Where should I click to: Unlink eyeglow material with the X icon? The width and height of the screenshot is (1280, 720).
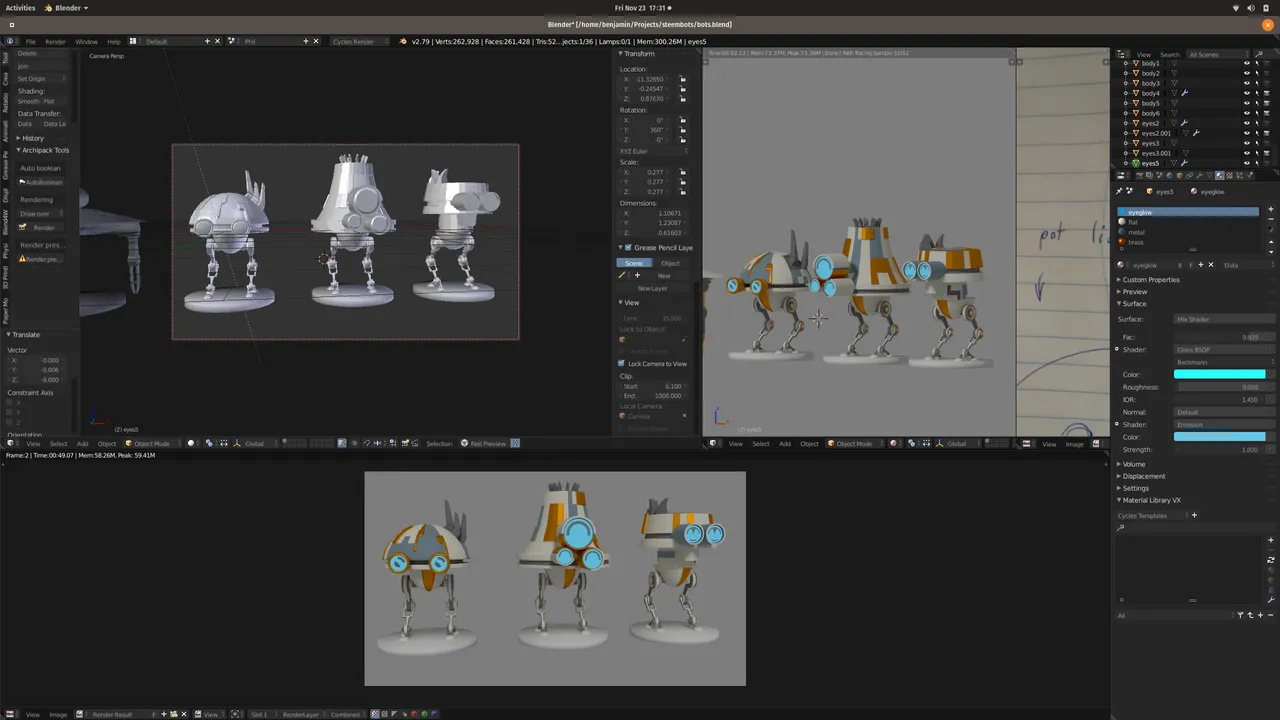(x=1211, y=265)
